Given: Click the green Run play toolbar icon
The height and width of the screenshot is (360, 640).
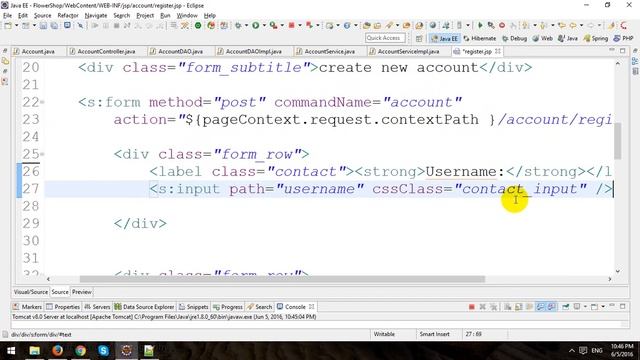Looking at the screenshot, I should click(x=255, y=25).
